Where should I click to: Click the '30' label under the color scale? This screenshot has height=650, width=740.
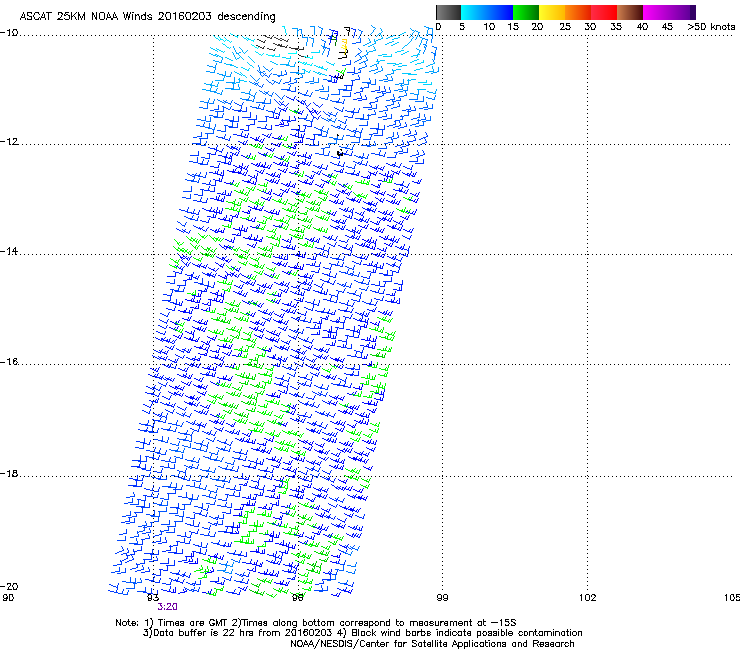click(x=590, y=27)
